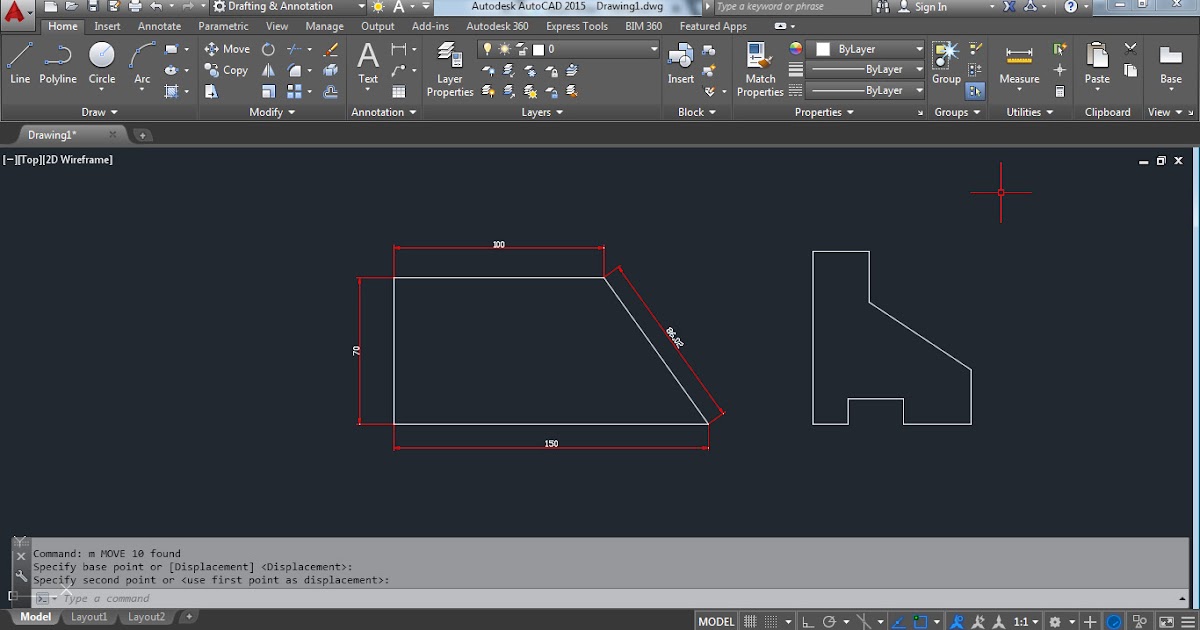Click the Insert block icon
The height and width of the screenshot is (630, 1200).
tap(679, 60)
